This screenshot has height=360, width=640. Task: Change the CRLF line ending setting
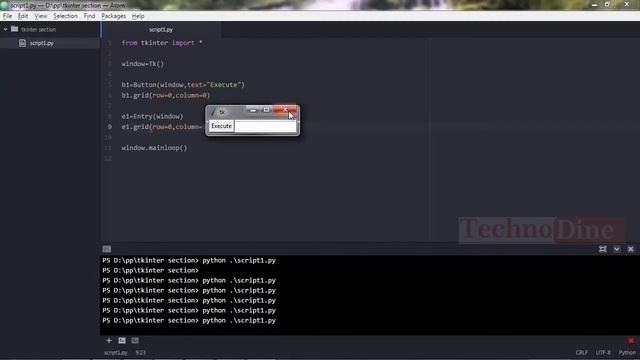[x=582, y=353]
